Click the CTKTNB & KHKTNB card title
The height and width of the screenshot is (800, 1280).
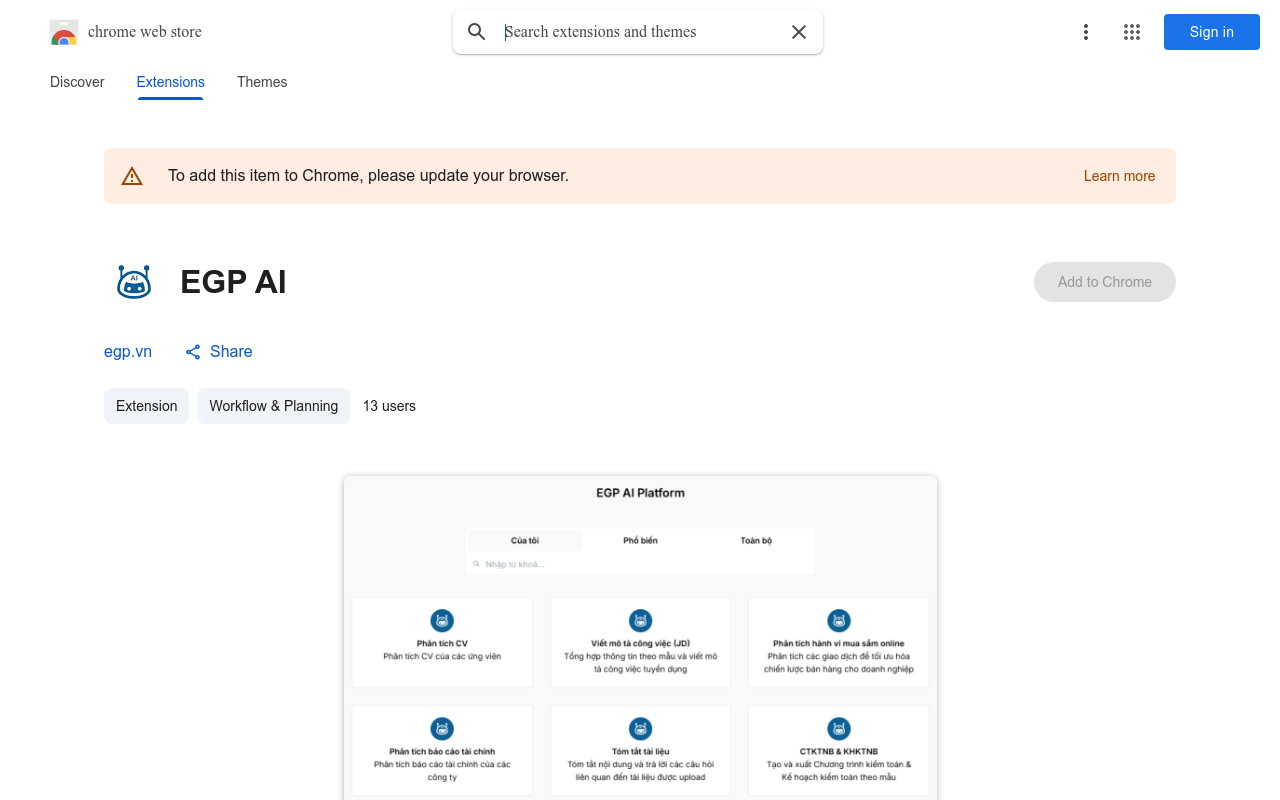839,752
